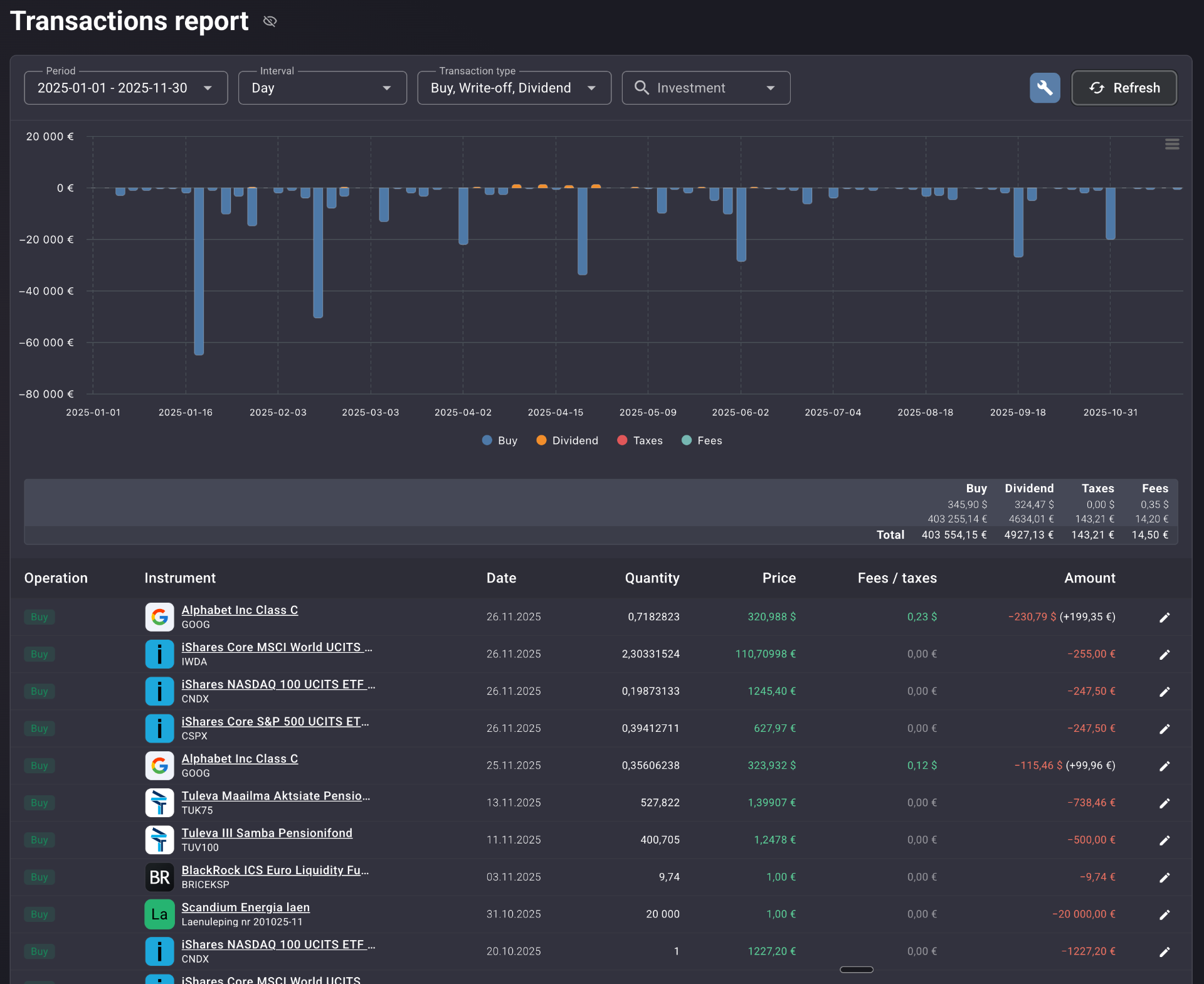This screenshot has height=984, width=1204.
Task: Click the Instrument column header
Action: point(180,578)
